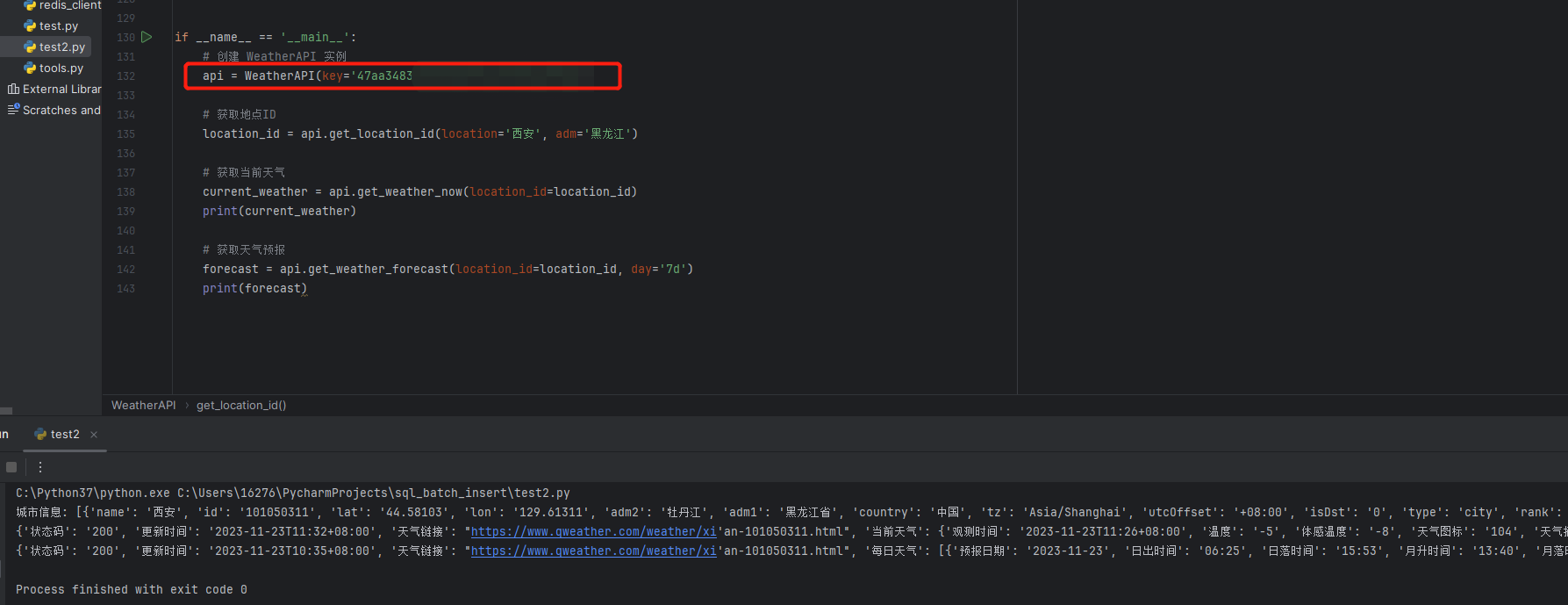The image size is (1568, 605).
Task: Open the Run toolbar more options menu
Action: [39, 467]
